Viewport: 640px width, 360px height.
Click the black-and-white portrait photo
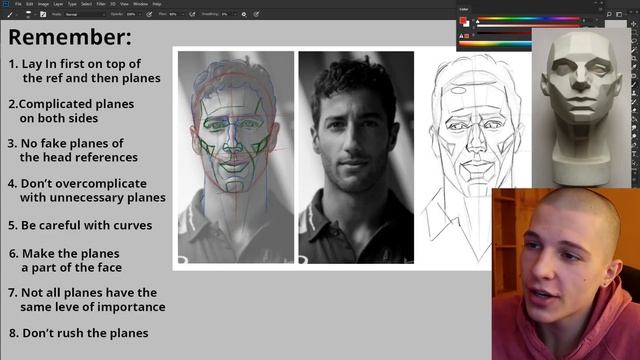pos(356,157)
